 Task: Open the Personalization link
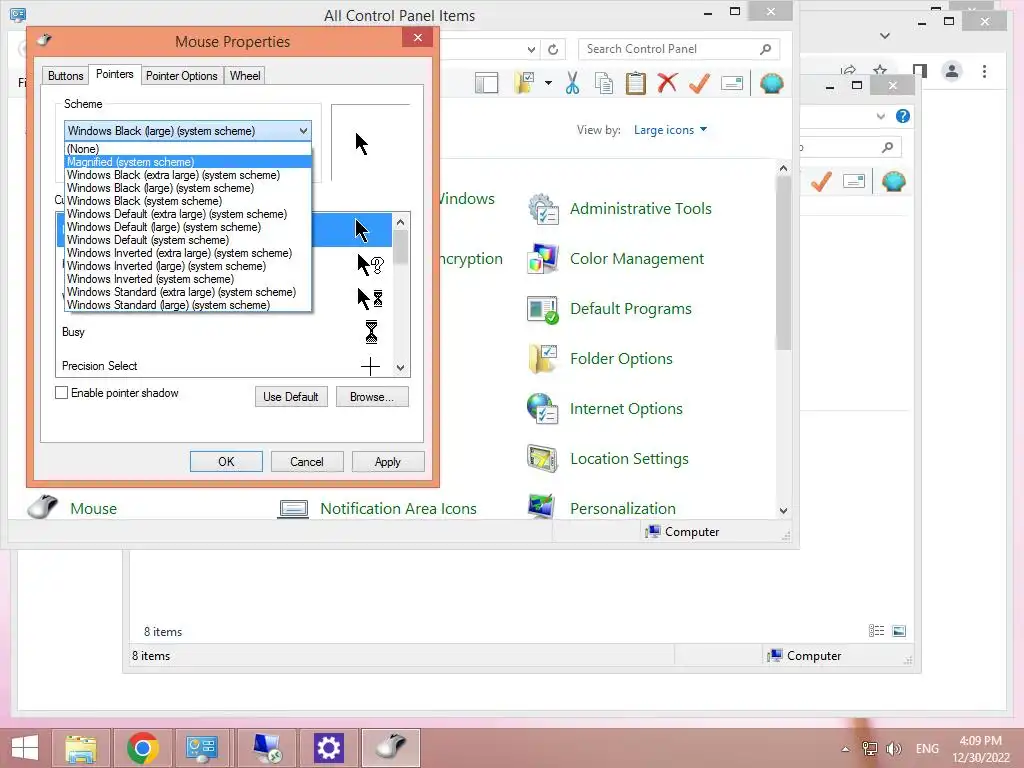pyautogui.click(x=622, y=508)
